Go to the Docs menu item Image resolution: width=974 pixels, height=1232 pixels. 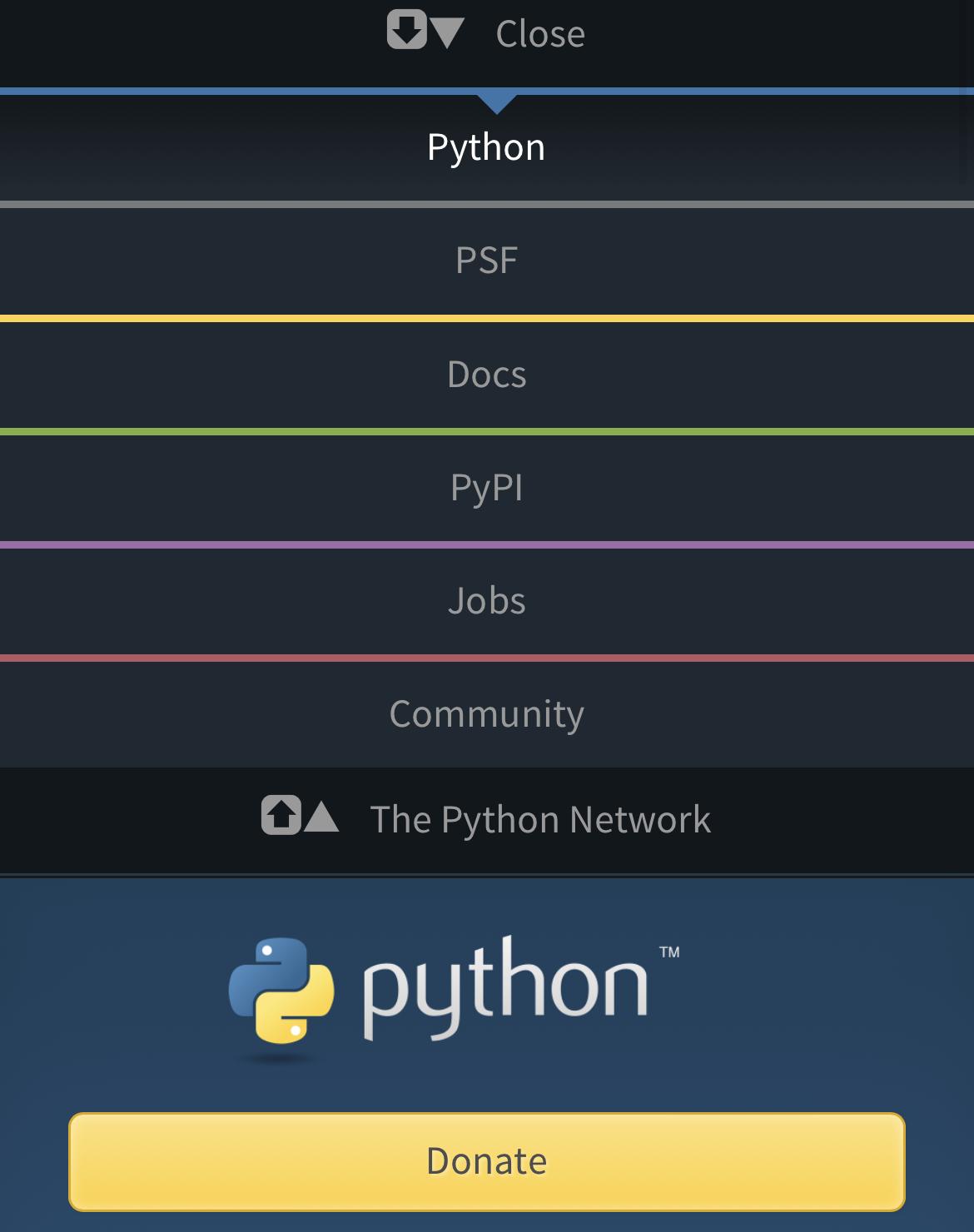coord(487,375)
